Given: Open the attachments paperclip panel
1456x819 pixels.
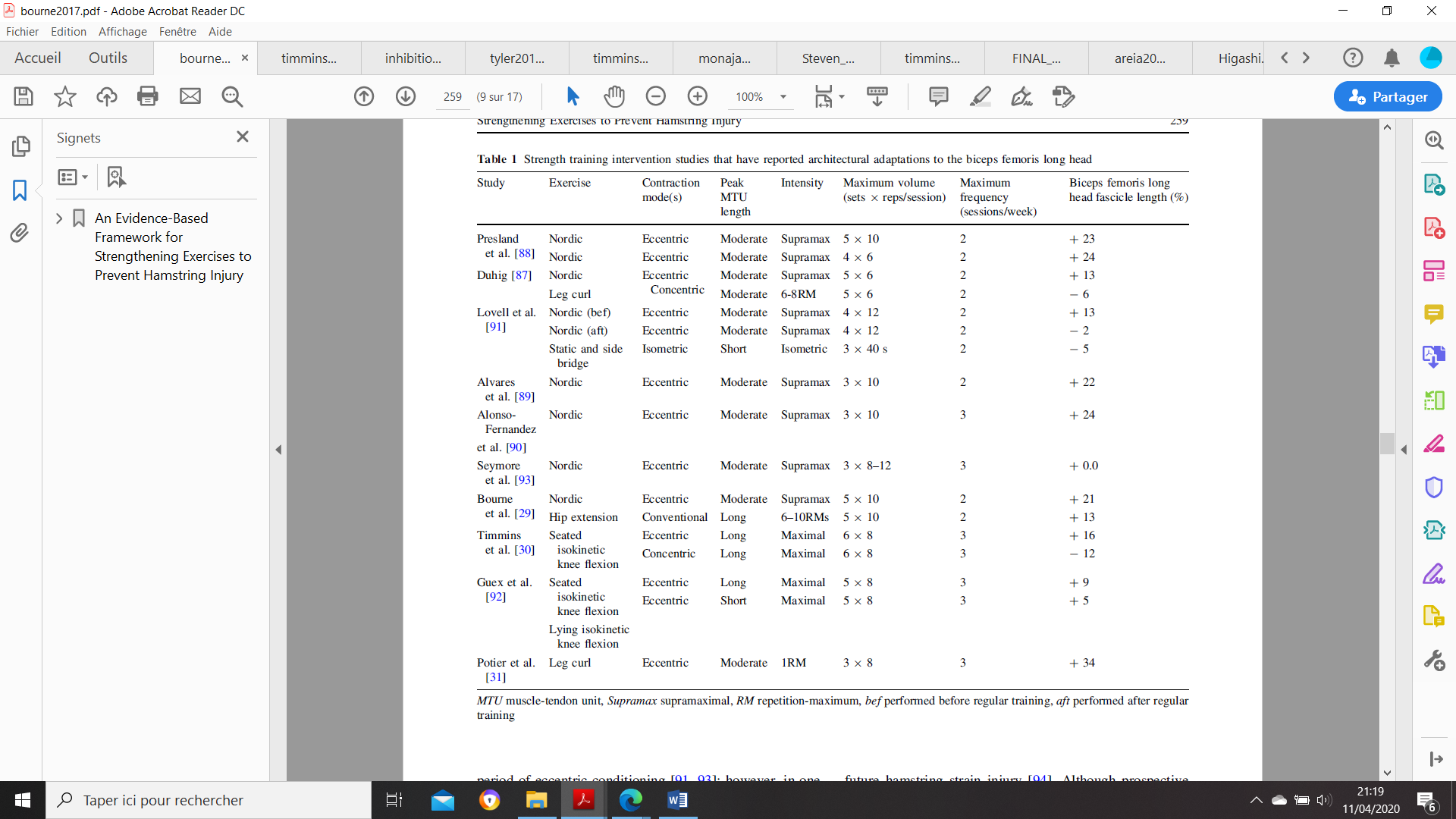Looking at the screenshot, I should [20, 233].
